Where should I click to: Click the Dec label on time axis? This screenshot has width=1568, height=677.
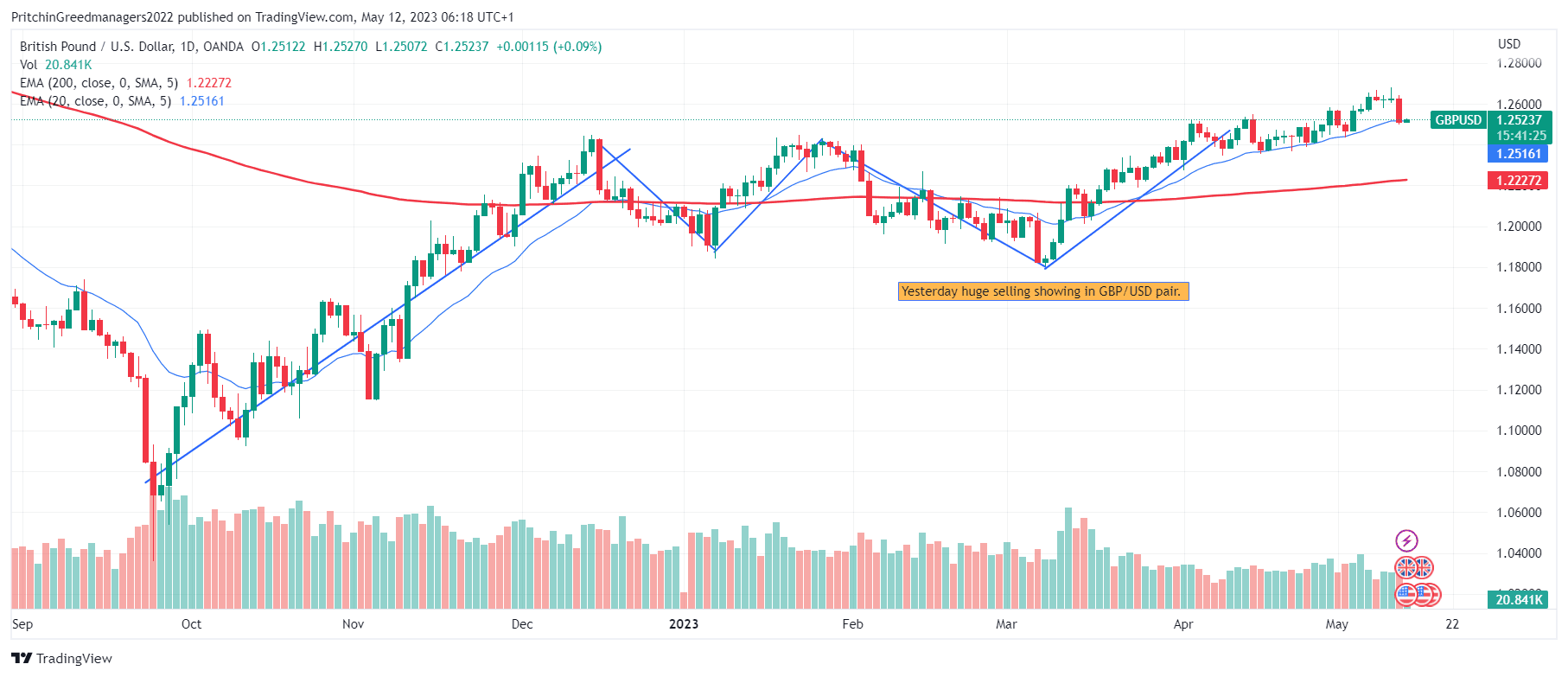522,624
